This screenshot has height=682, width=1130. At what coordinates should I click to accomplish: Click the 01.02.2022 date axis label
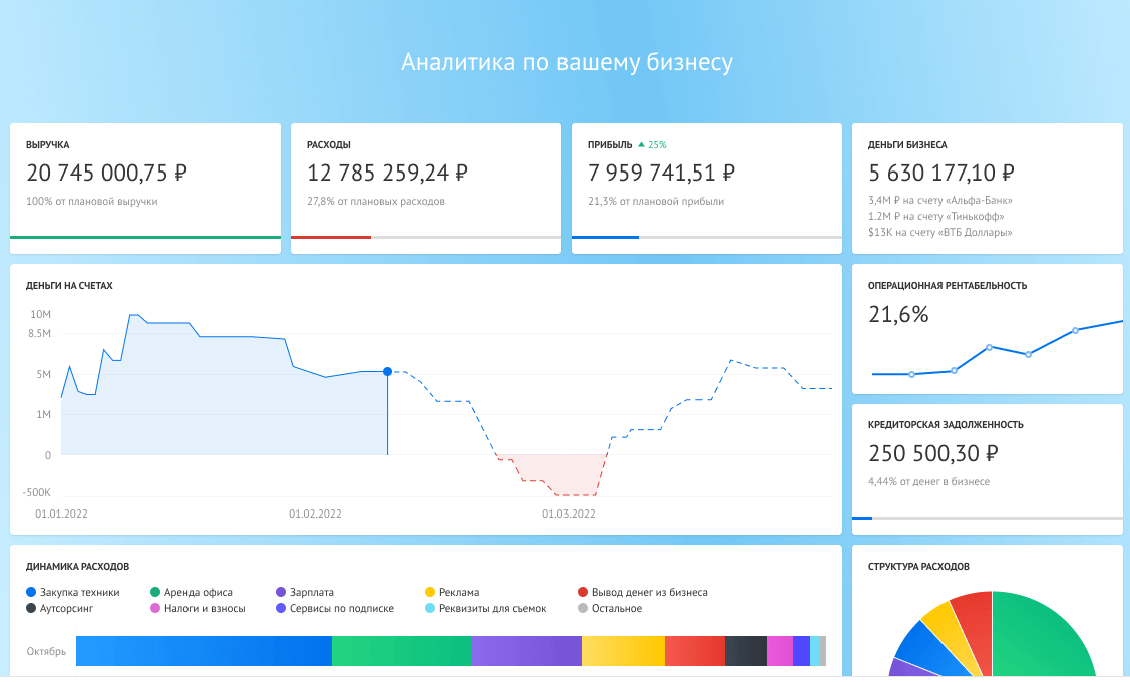coord(315,514)
